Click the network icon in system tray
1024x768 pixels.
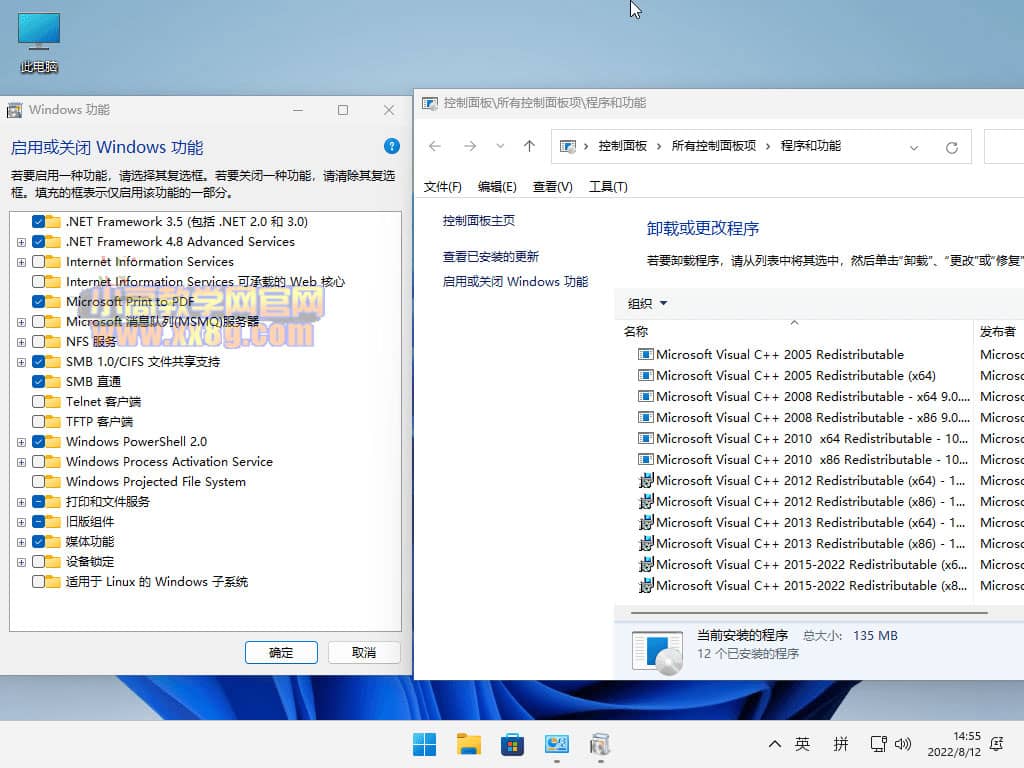(x=877, y=744)
